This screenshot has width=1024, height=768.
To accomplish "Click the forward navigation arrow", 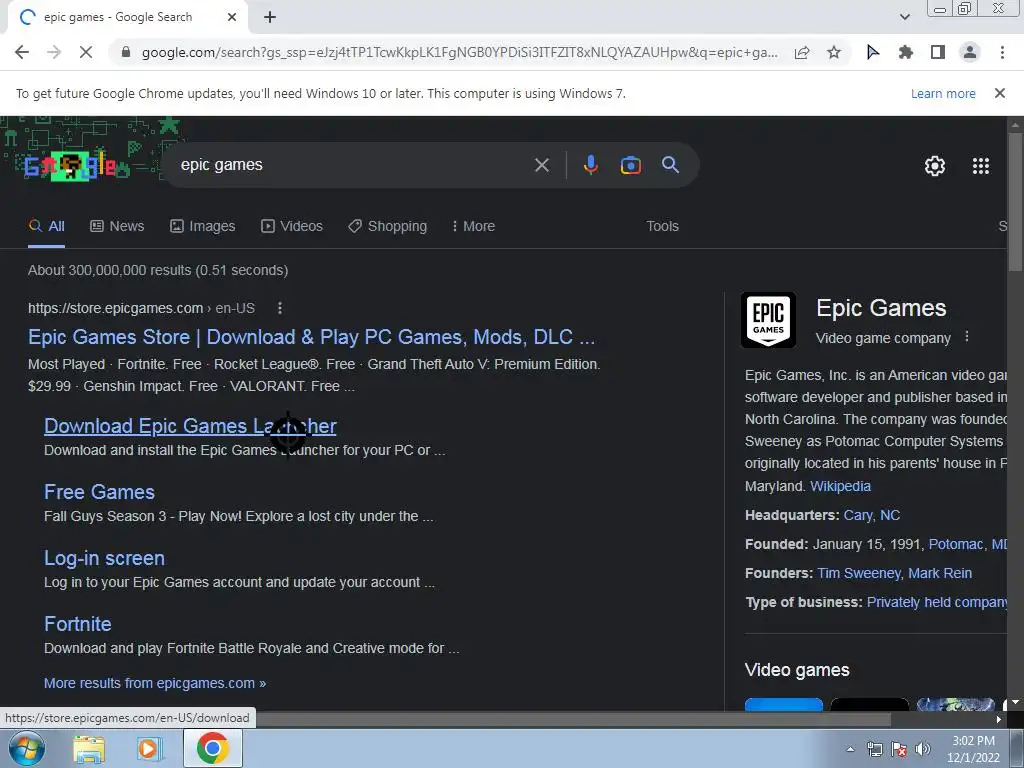I will coord(54,52).
